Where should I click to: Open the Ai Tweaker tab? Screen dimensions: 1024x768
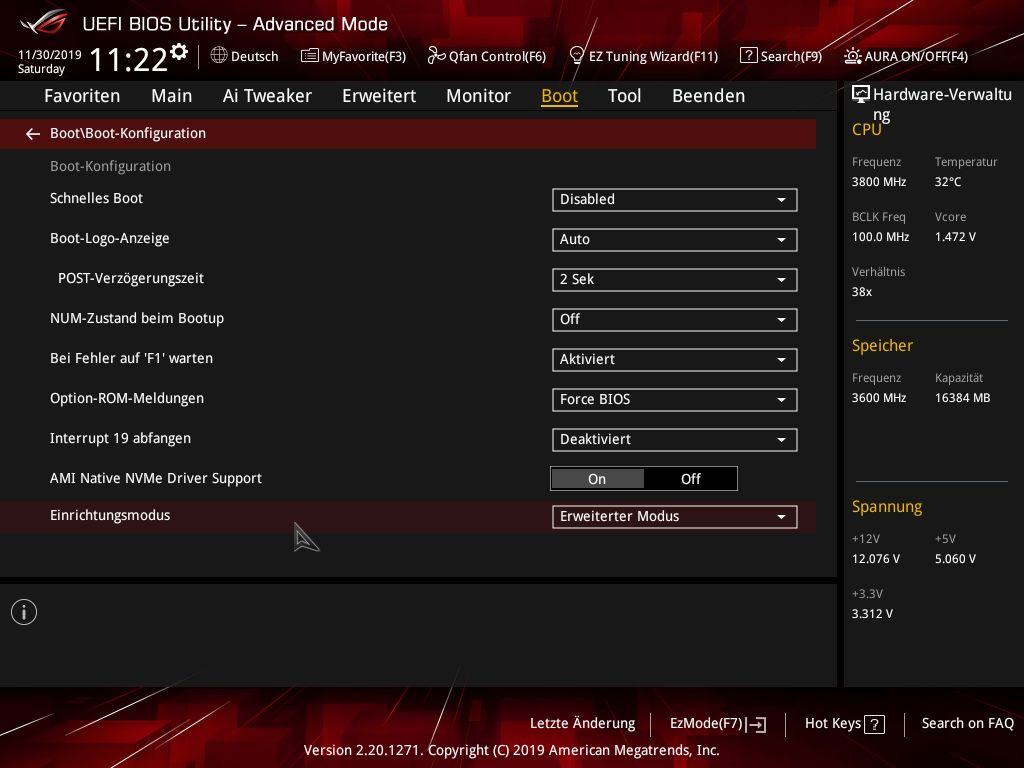point(267,96)
